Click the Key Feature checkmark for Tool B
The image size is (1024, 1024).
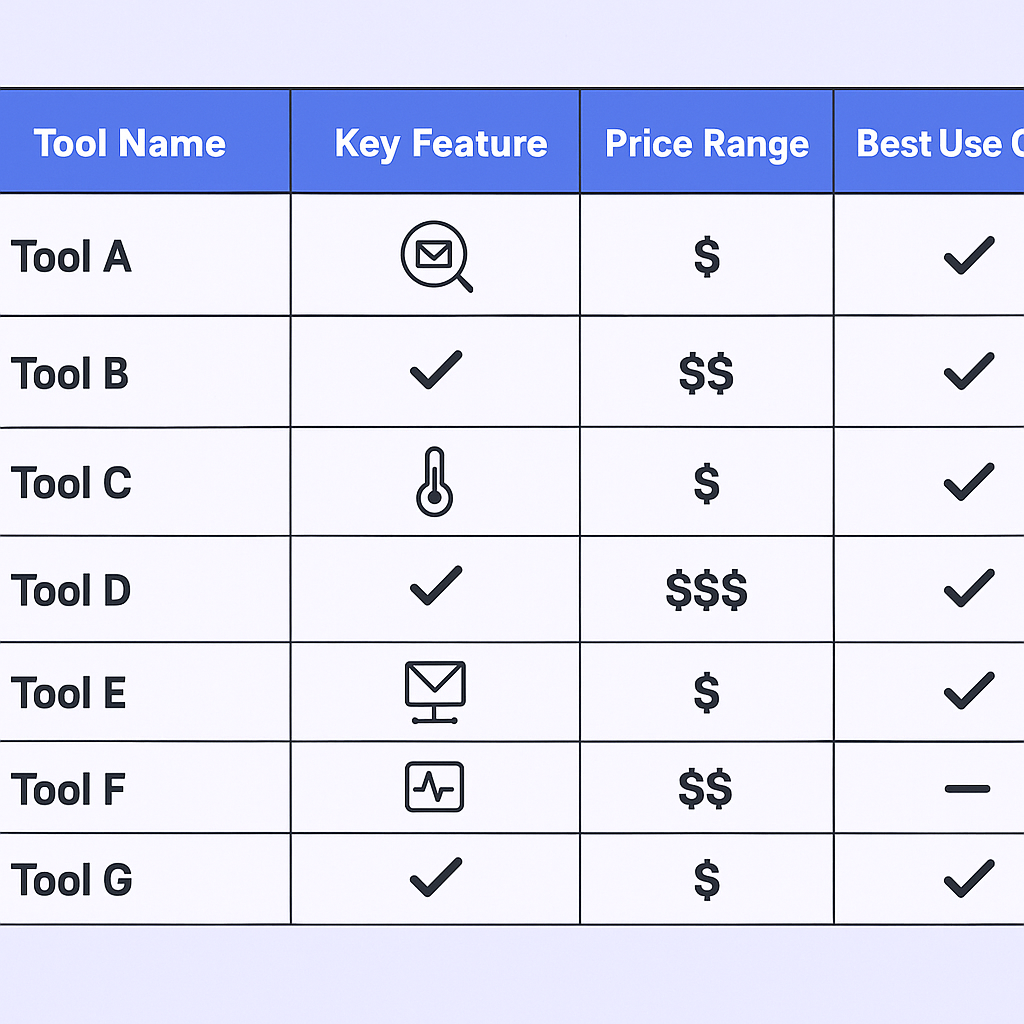[x=436, y=371]
